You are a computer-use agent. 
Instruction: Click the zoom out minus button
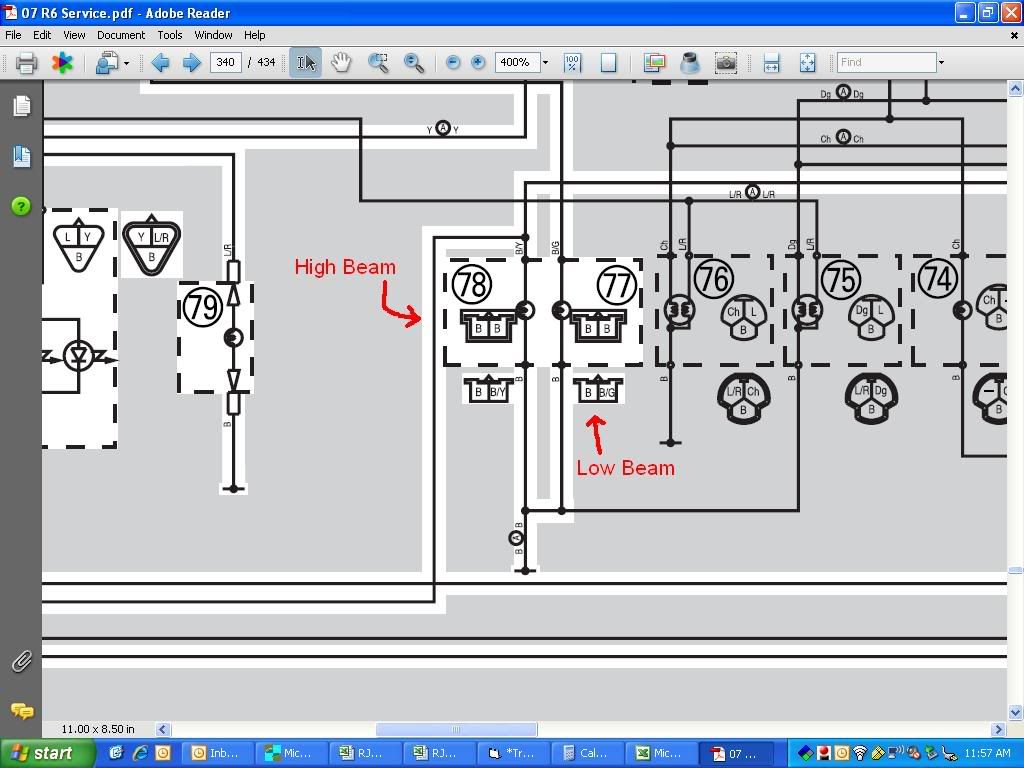tap(453, 63)
